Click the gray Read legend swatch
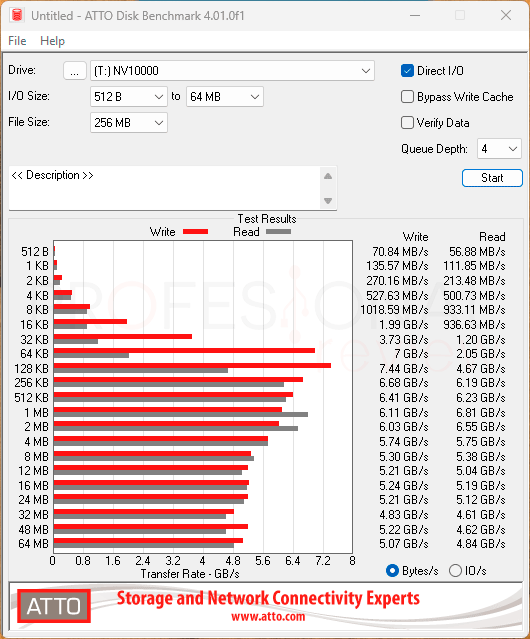The image size is (530, 639). pyautogui.click(x=278, y=232)
